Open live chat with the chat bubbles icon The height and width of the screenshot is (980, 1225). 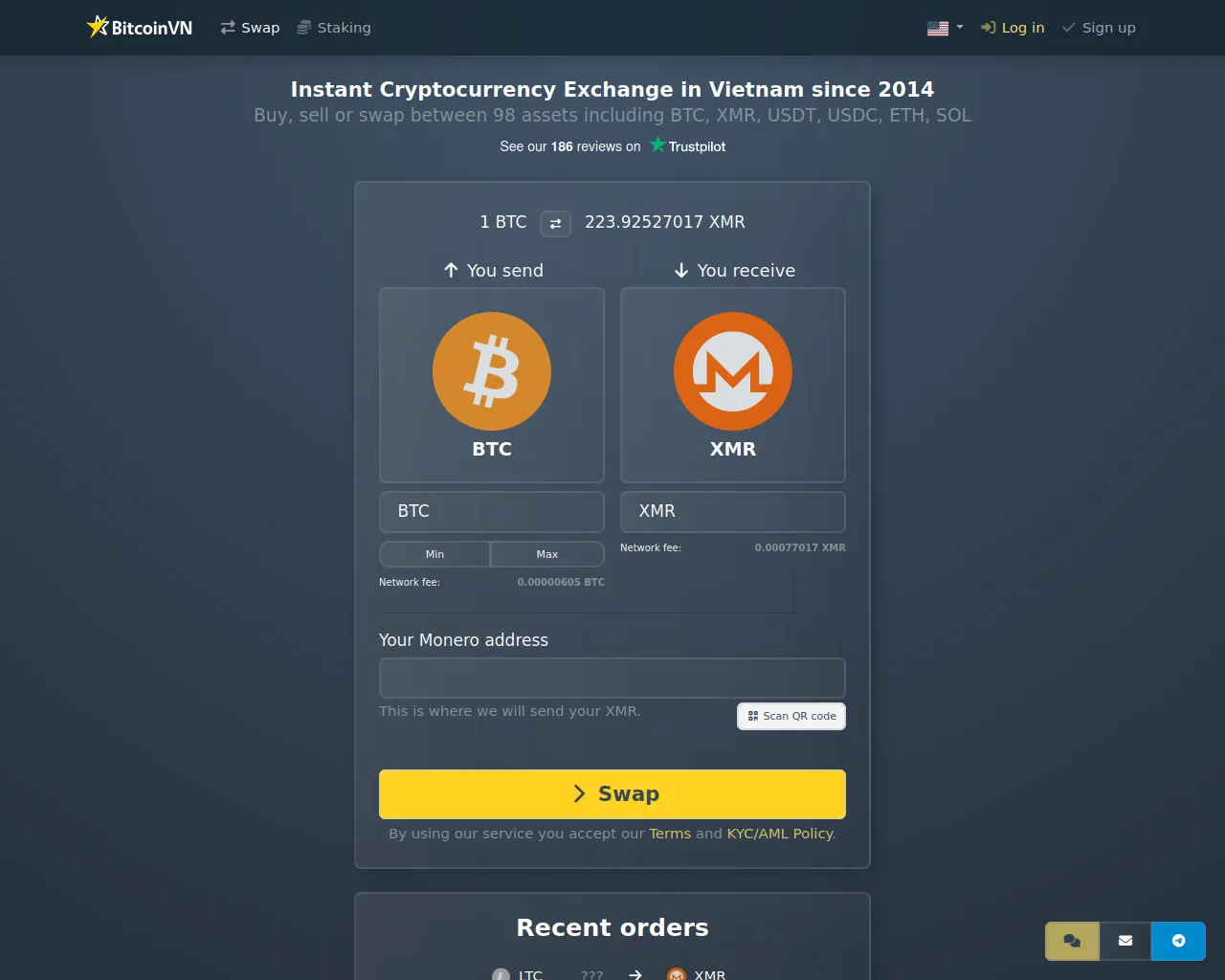tap(1072, 941)
